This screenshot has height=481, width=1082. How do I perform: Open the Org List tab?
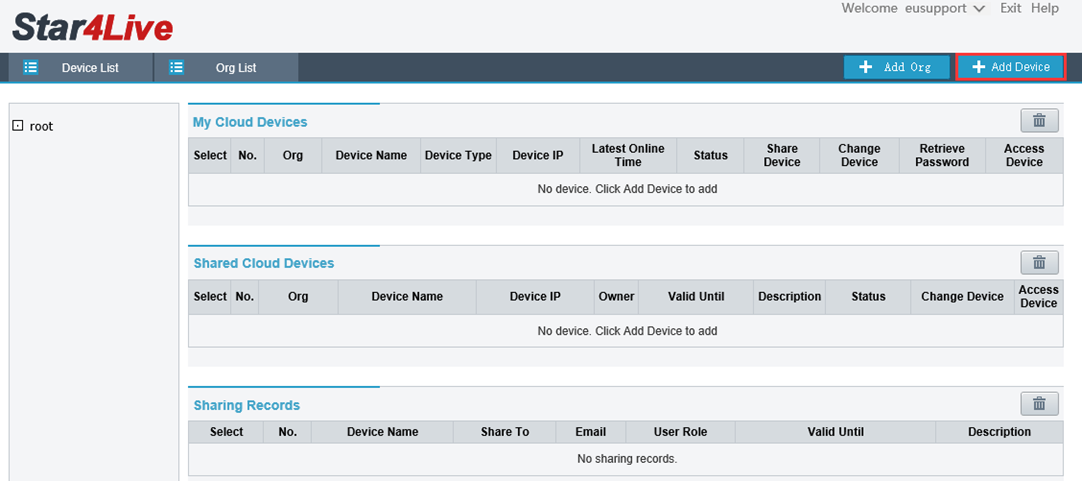click(235, 68)
